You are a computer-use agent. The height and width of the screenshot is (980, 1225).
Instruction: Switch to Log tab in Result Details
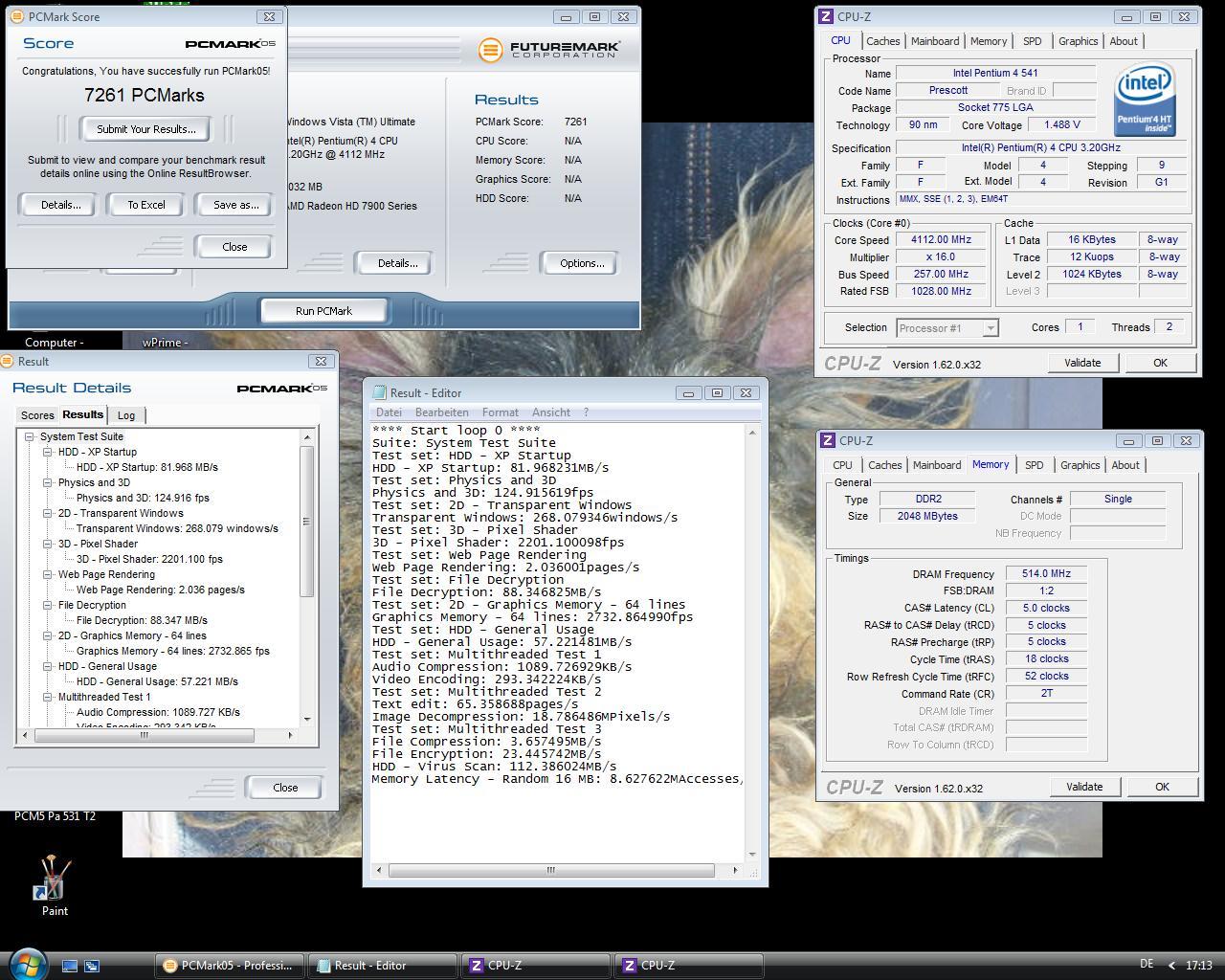coord(126,415)
